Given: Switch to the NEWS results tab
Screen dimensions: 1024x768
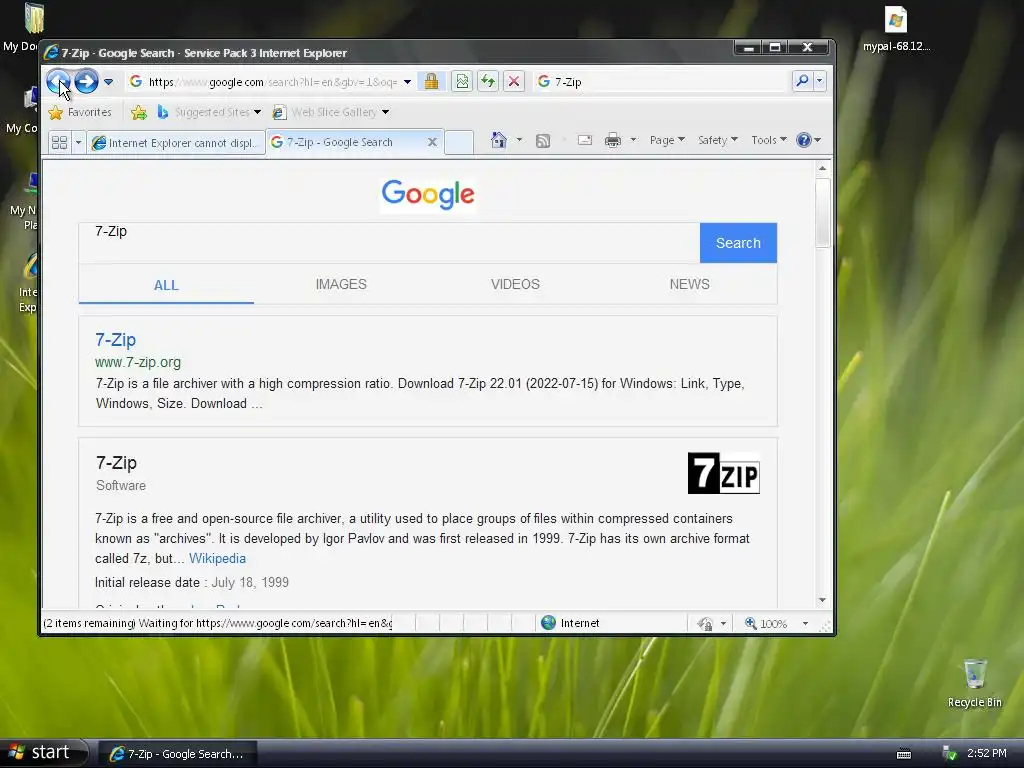Looking at the screenshot, I should tap(690, 284).
